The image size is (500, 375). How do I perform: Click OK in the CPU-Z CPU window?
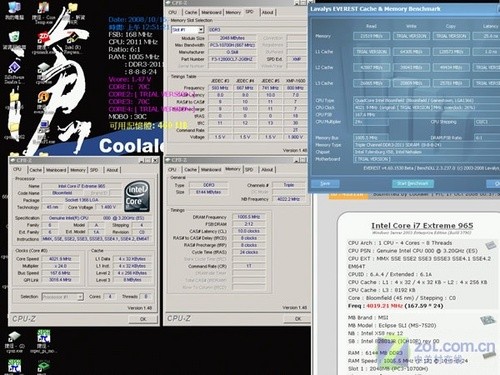(143, 319)
